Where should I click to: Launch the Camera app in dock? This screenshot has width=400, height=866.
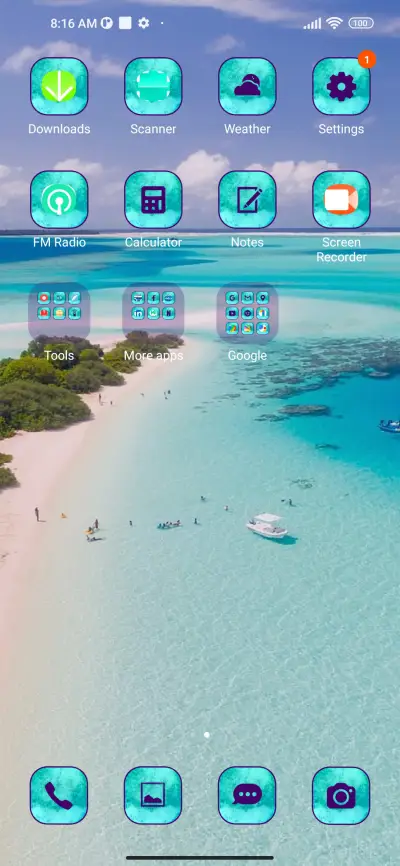coord(341,795)
